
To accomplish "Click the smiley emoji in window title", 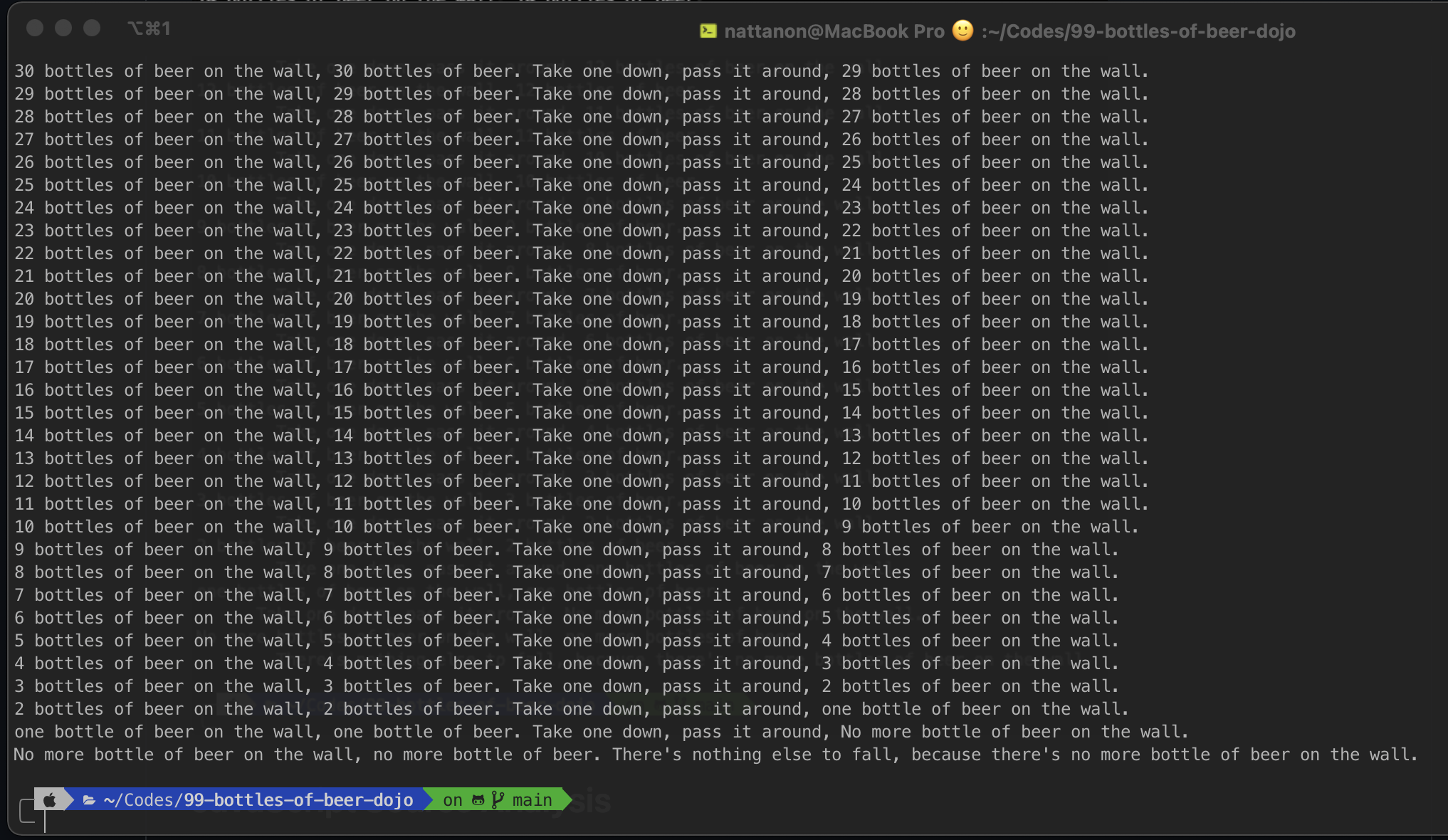I will pyautogui.click(x=962, y=31).
